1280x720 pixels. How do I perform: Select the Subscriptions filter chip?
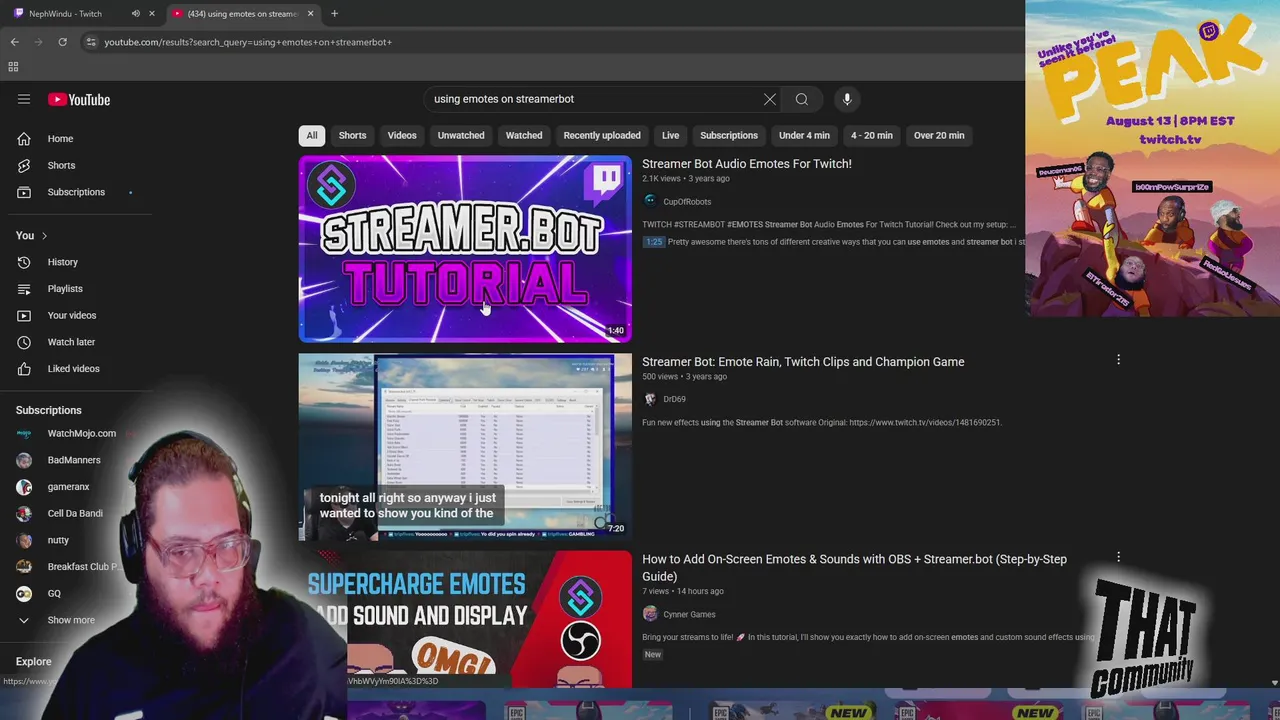(x=729, y=136)
